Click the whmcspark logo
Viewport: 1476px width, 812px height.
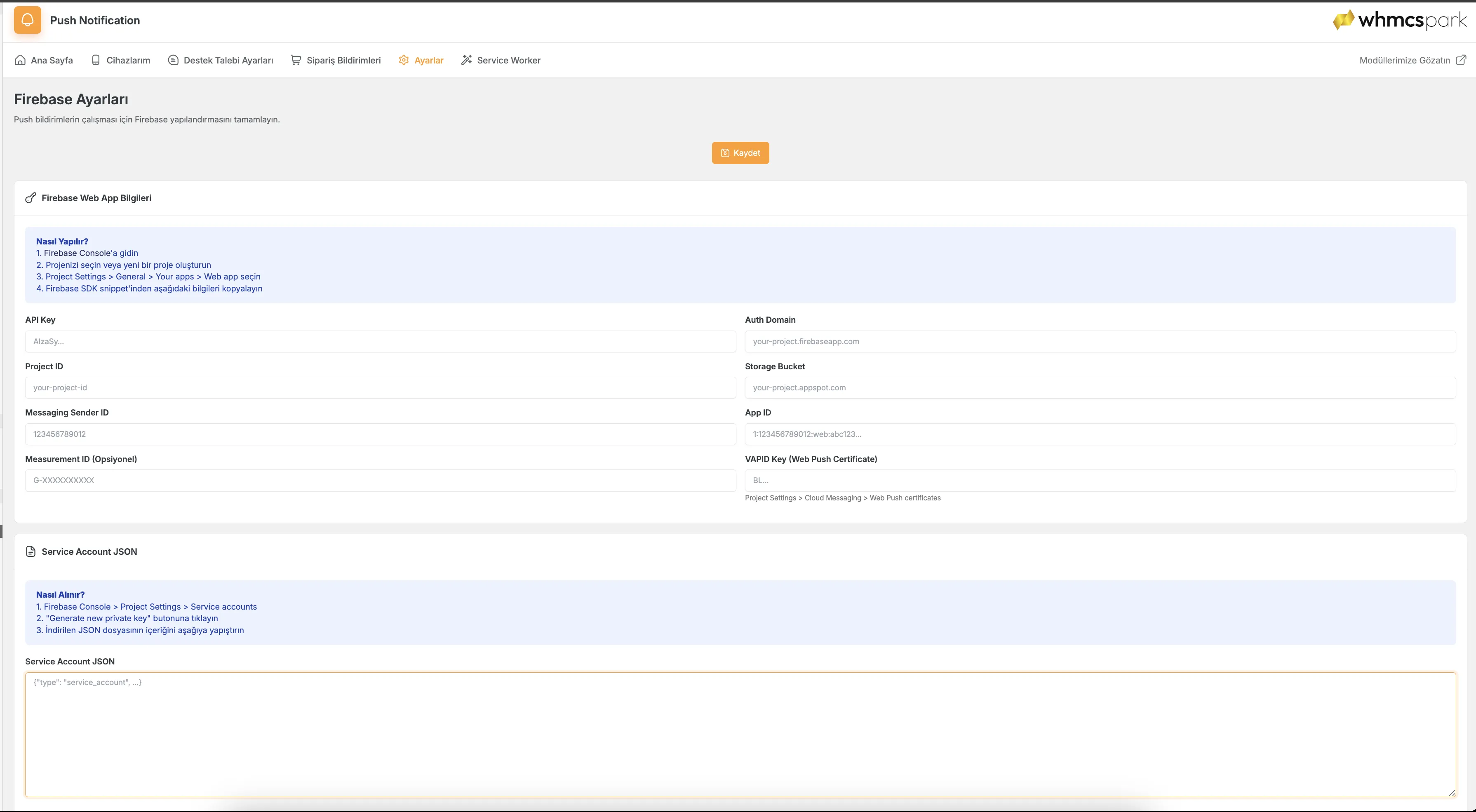click(1399, 20)
